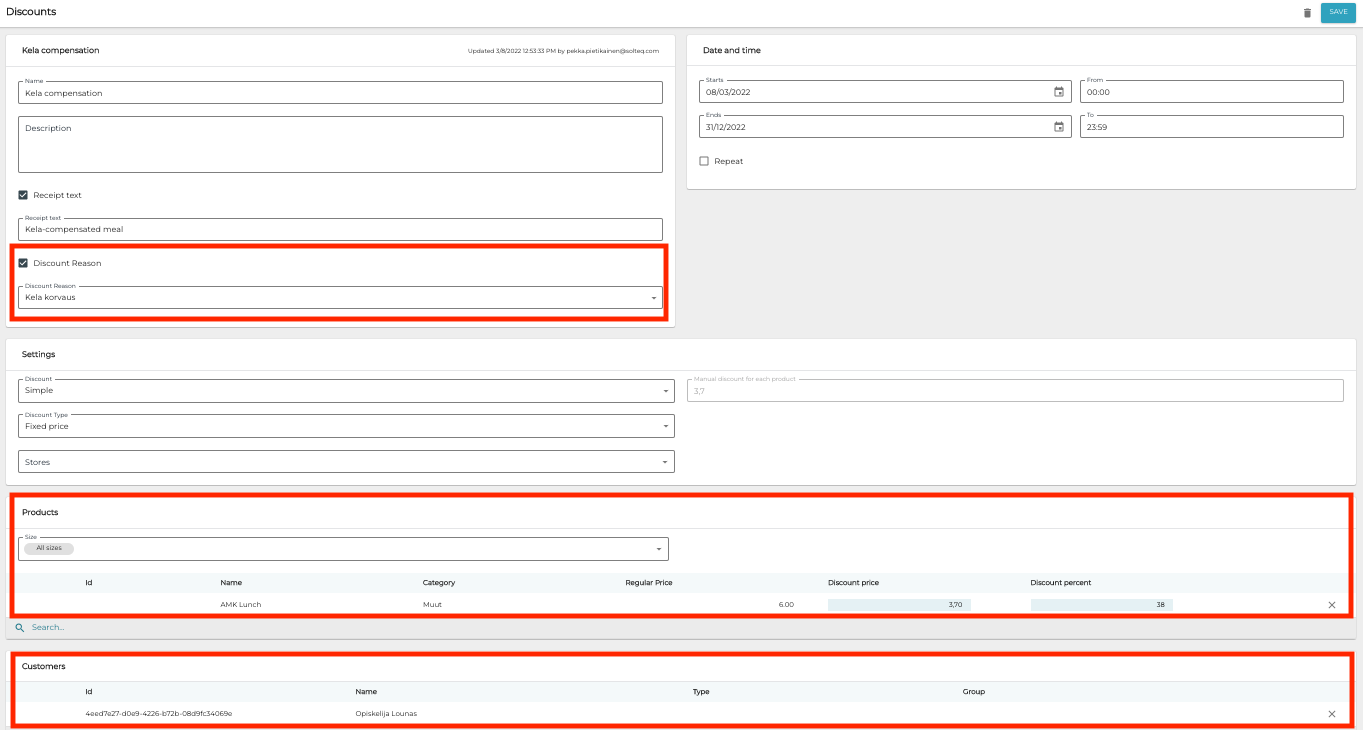
Task: Focus the Description text area
Action: point(340,145)
